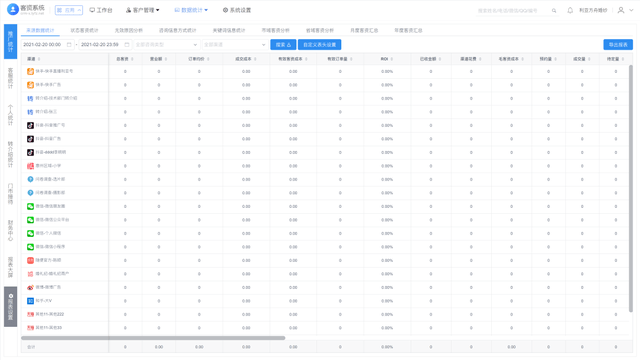The width and height of the screenshot is (640, 360).
Task: Sort by the 总客资 column sort icon
Action: [132, 59]
